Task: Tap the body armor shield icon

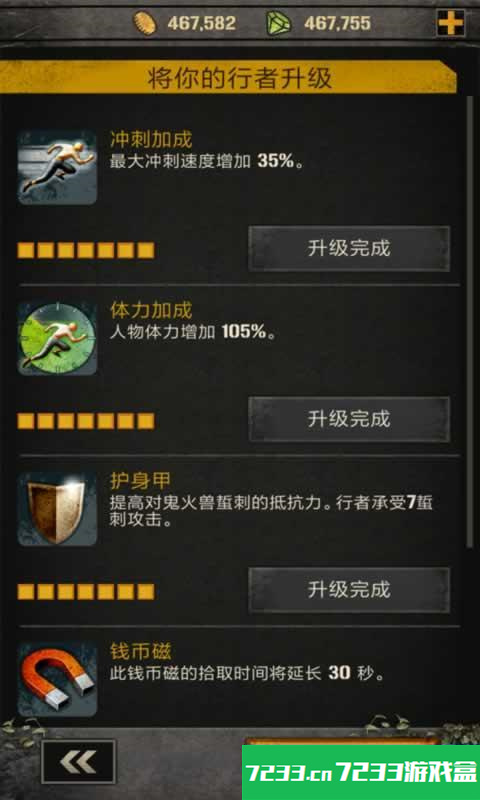Action: coord(57,508)
